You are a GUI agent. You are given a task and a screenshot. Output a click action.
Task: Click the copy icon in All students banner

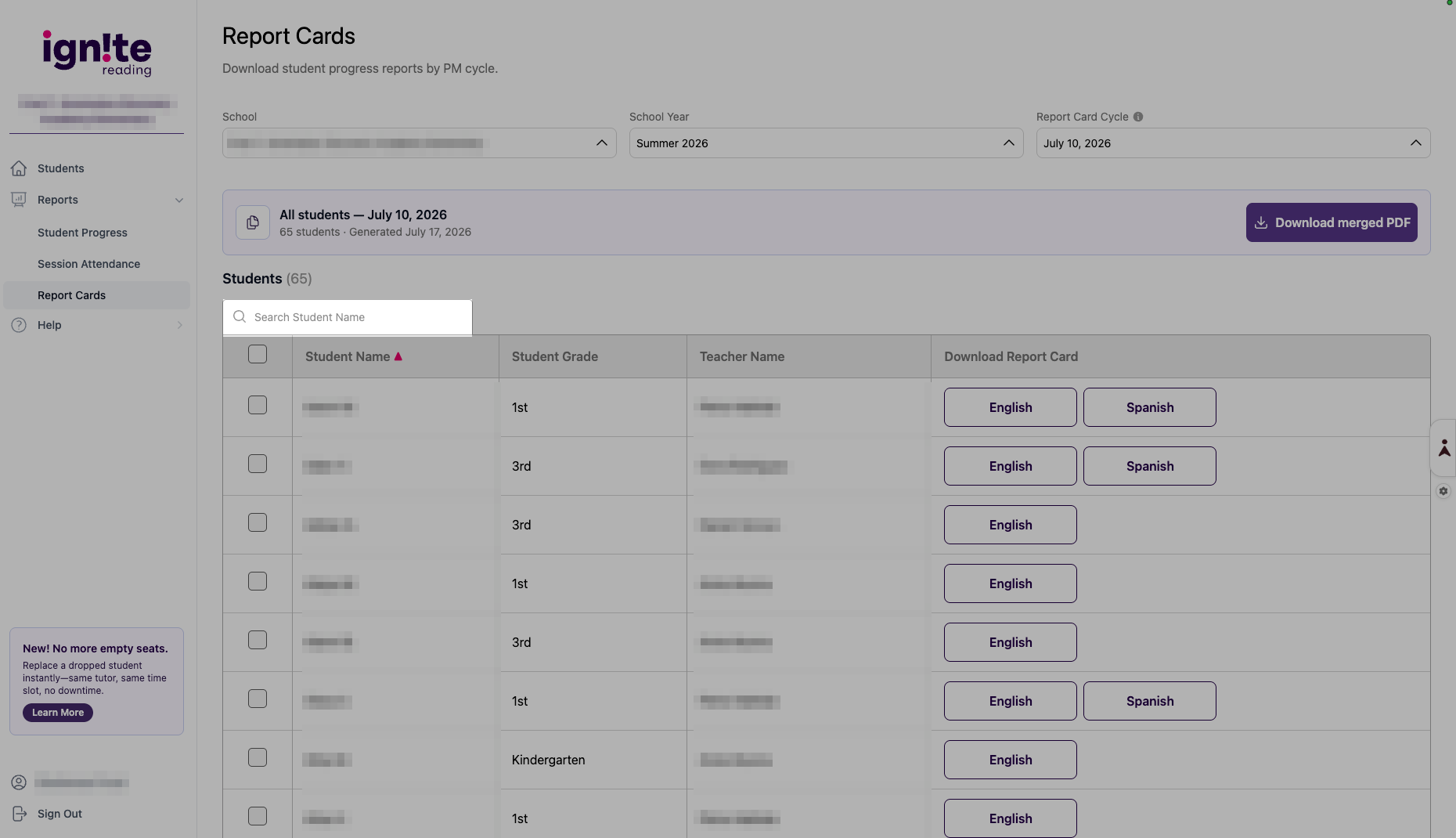click(x=253, y=222)
